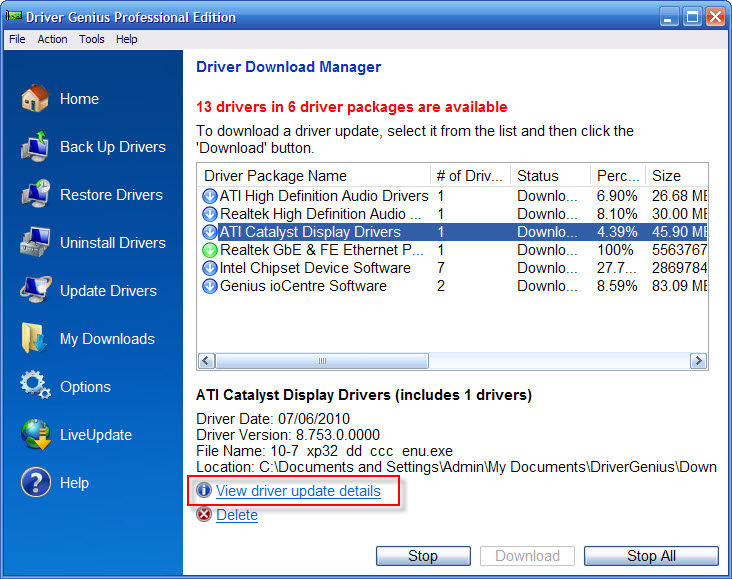The image size is (732, 579).
Task: Open Back Up Drivers section
Action: coord(113,147)
